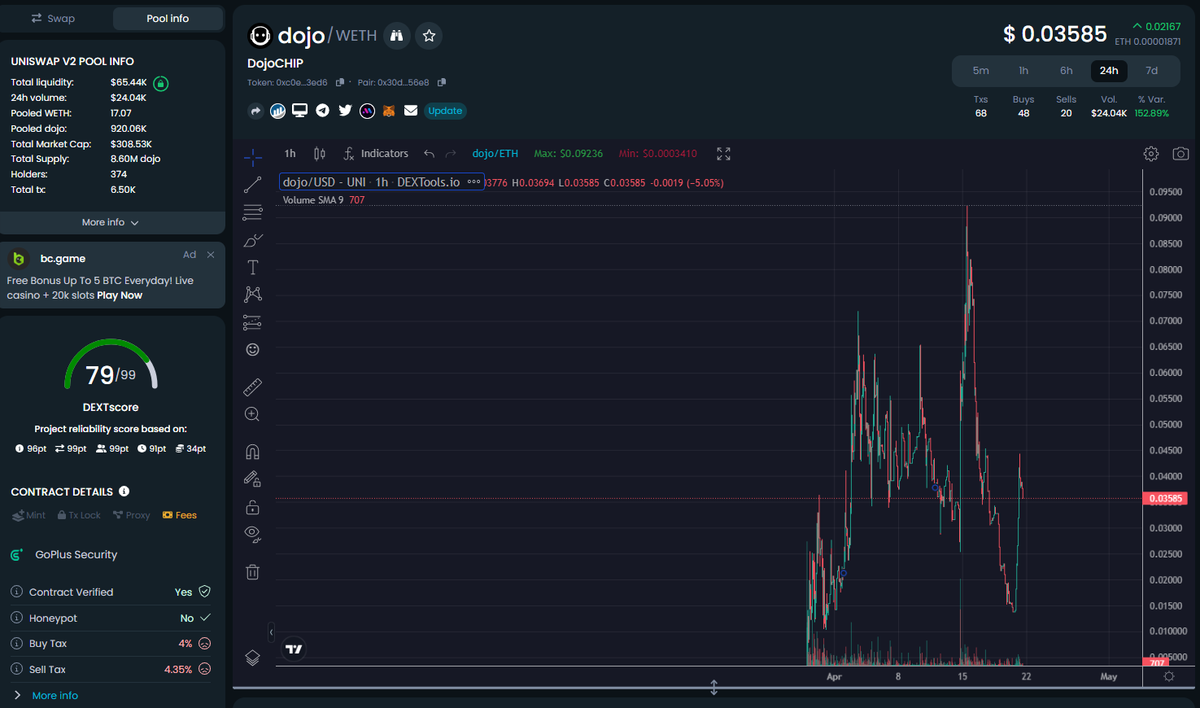Image resolution: width=1200 pixels, height=708 pixels.
Task: Click the dojo/USD chart legend title
Action: pyautogui.click(x=372, y=183)
